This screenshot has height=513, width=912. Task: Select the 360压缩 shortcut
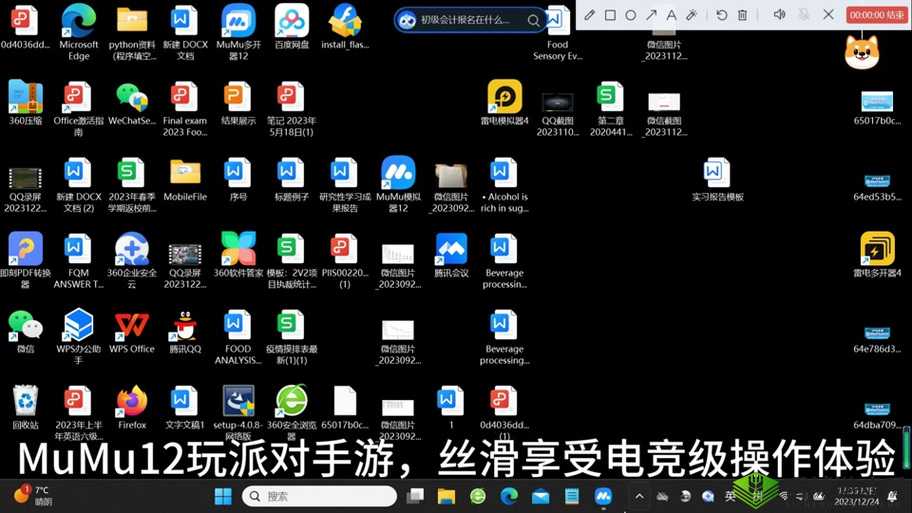click(x=26, y=104)
